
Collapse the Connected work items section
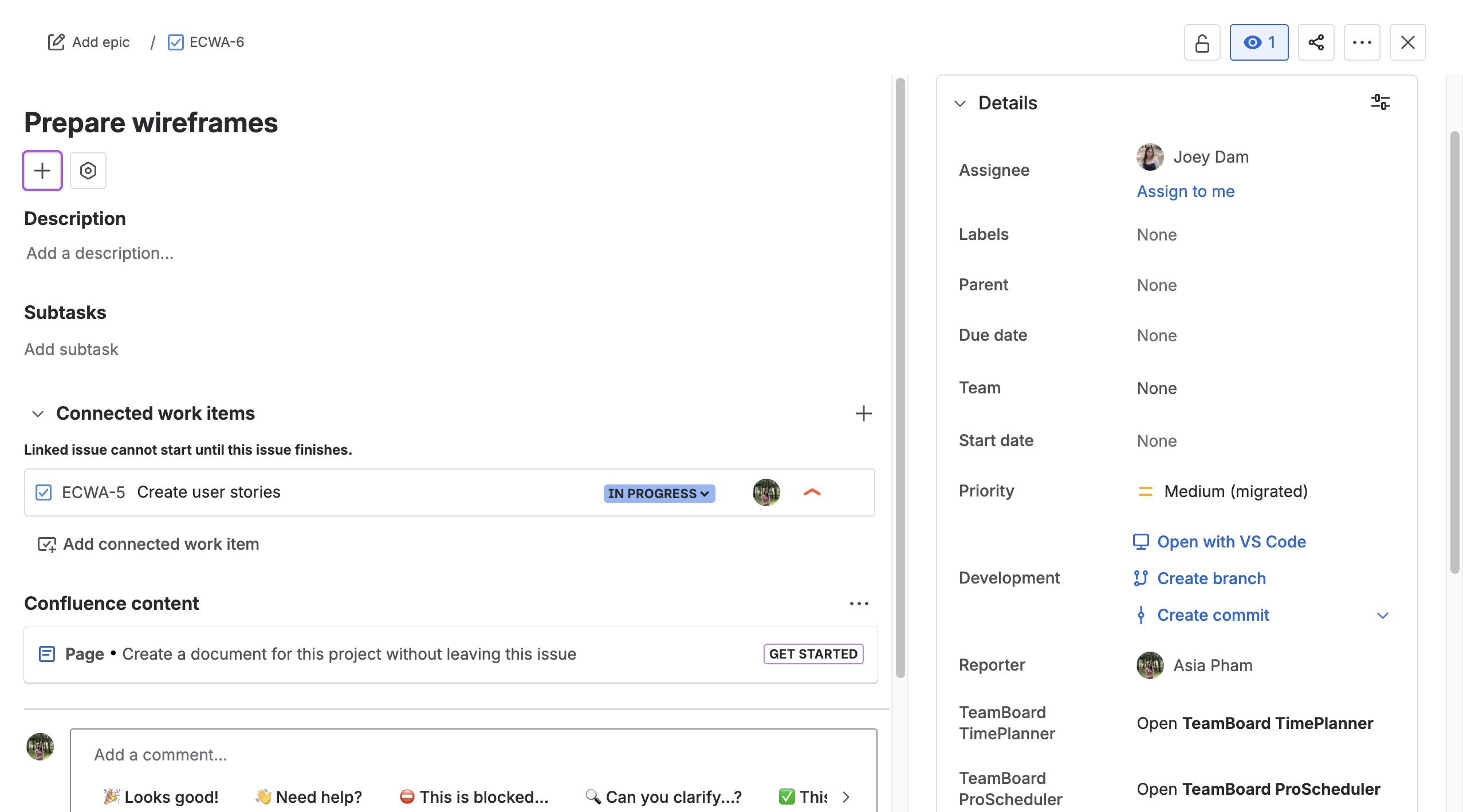[38, 413]
